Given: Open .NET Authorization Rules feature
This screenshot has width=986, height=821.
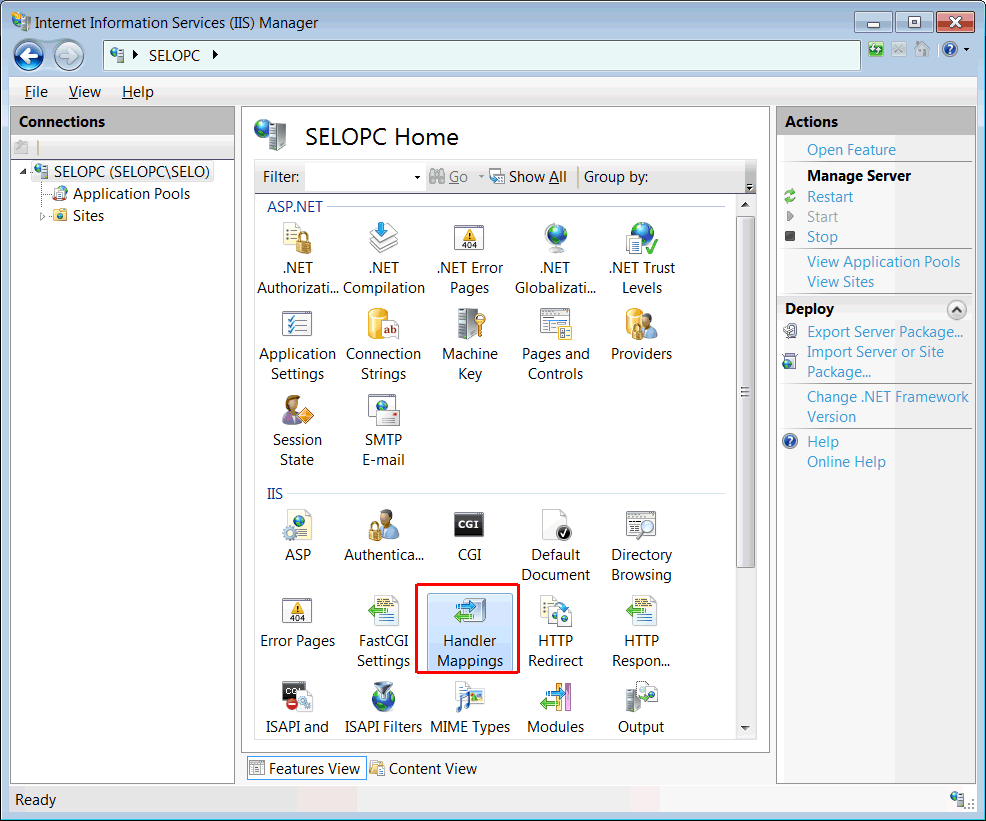Looking at the screenshot, I should tap(297, 258).
